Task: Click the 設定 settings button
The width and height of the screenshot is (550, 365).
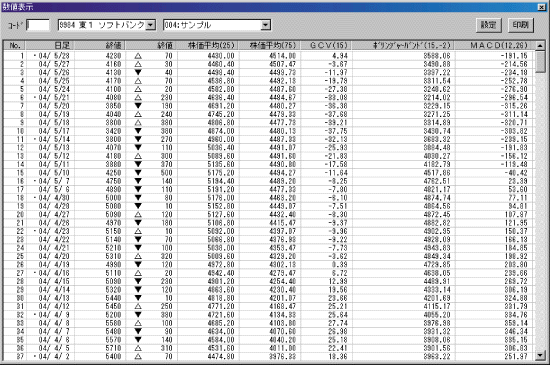Action: pos(489,25)
